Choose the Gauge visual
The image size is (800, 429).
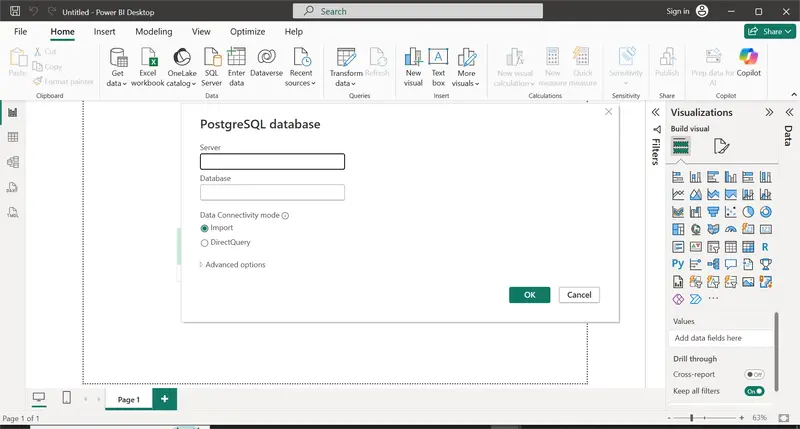(731, 229)
